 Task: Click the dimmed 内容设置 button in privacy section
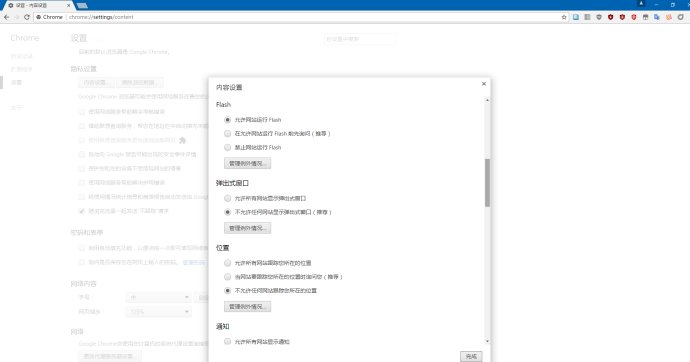[x=96, y=83]
